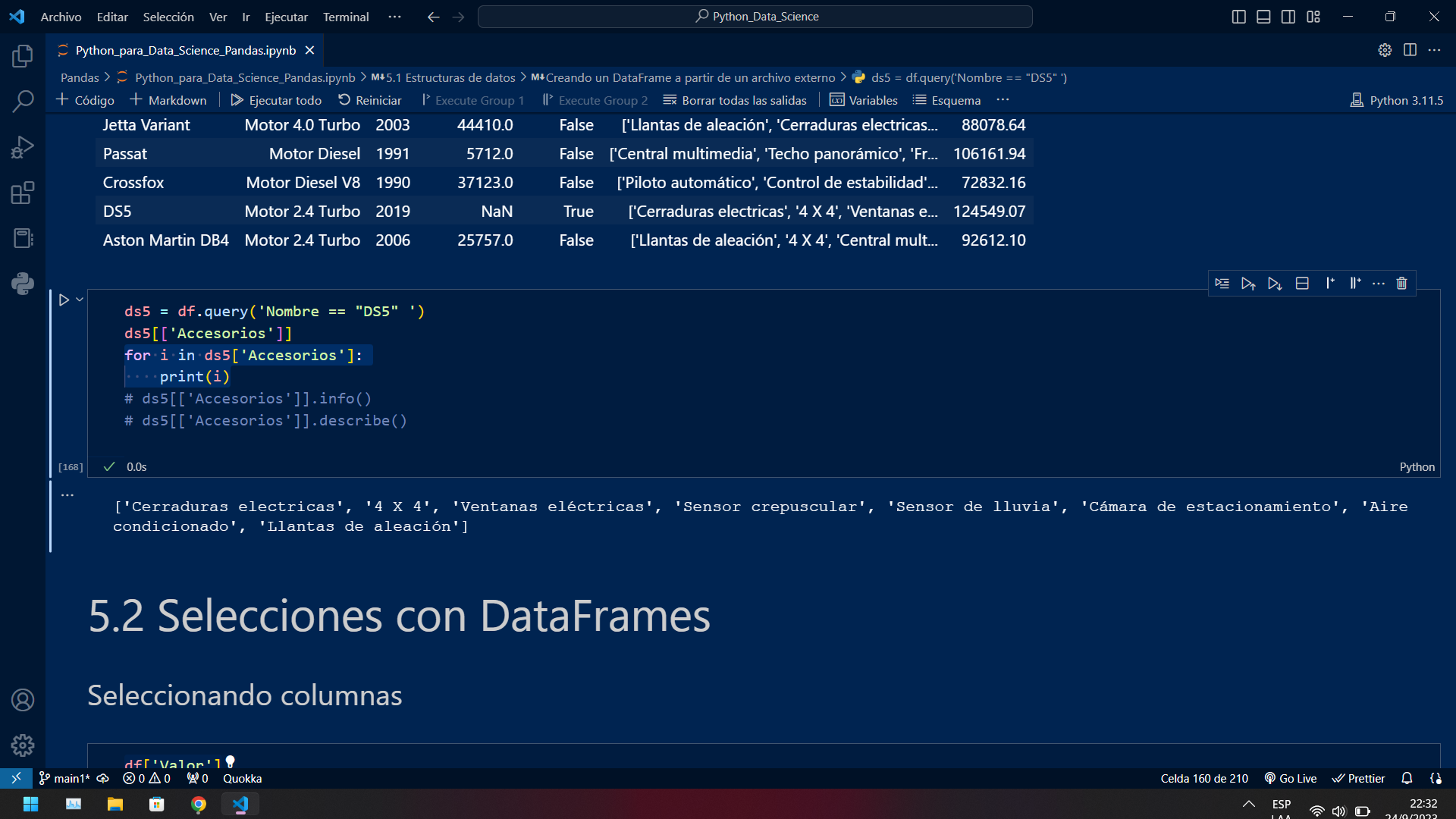1456x819 pixels.
Task: Open remote window indicator in status bar
Action: point(16,778)
